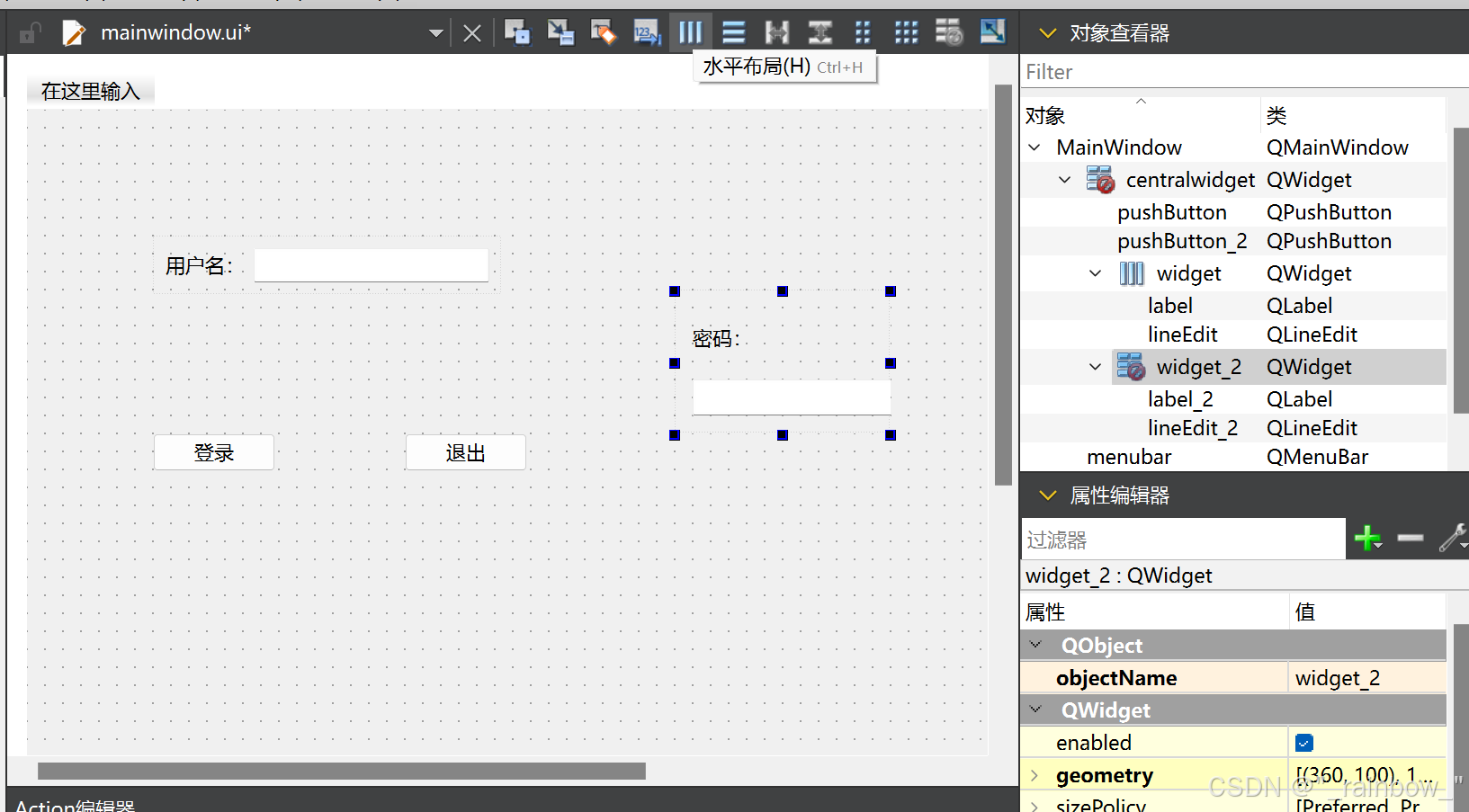Click the form's vertical scrollbar
This screenshot has width=1469, height=812.
click(x=1004, y=285)
